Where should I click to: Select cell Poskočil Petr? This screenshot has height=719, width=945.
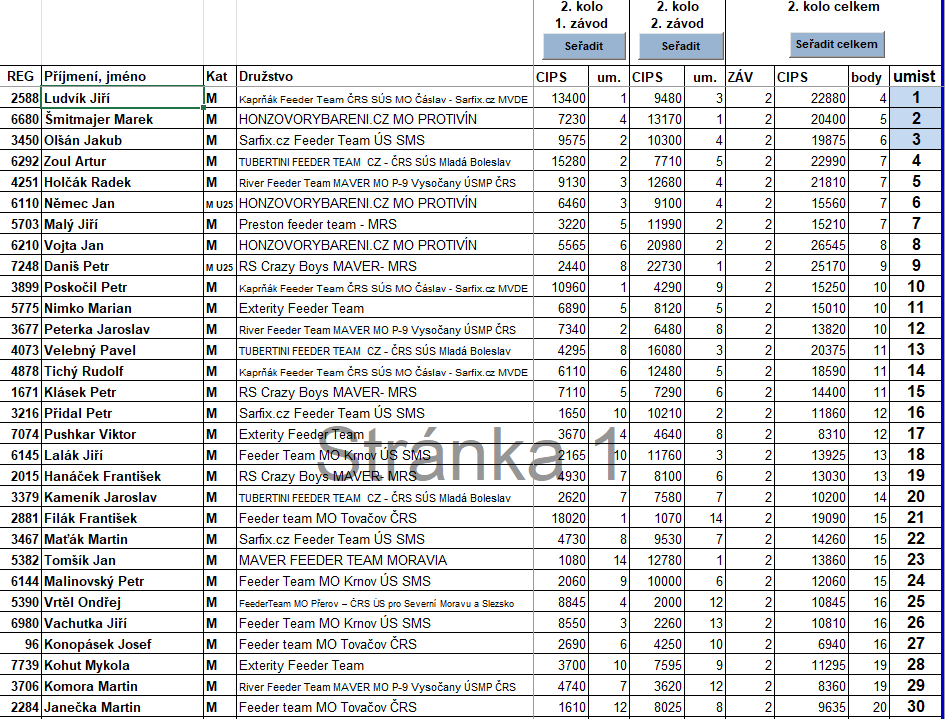pyautogui.click(x=123, y=287)
